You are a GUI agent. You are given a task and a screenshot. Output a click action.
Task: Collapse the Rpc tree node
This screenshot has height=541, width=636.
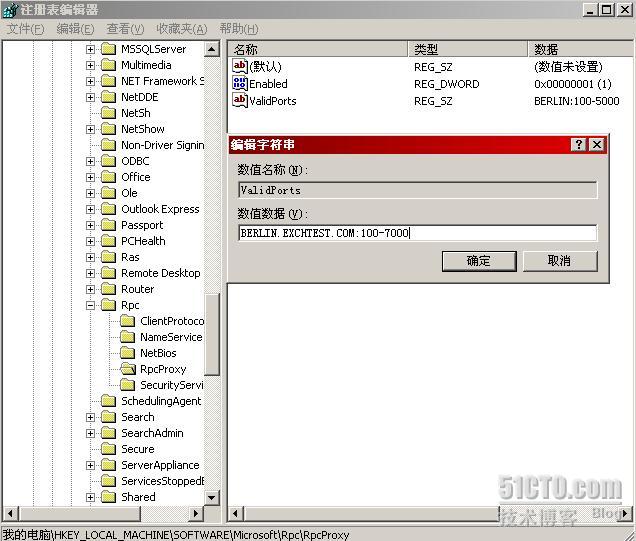click(90, 305)
